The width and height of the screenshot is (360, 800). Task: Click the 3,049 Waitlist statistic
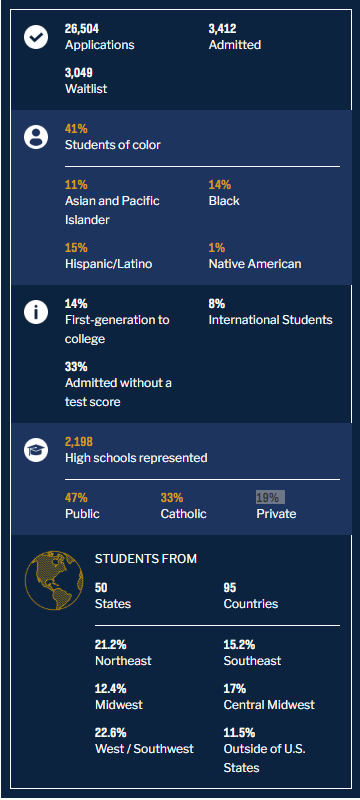(x=86, y=81)
